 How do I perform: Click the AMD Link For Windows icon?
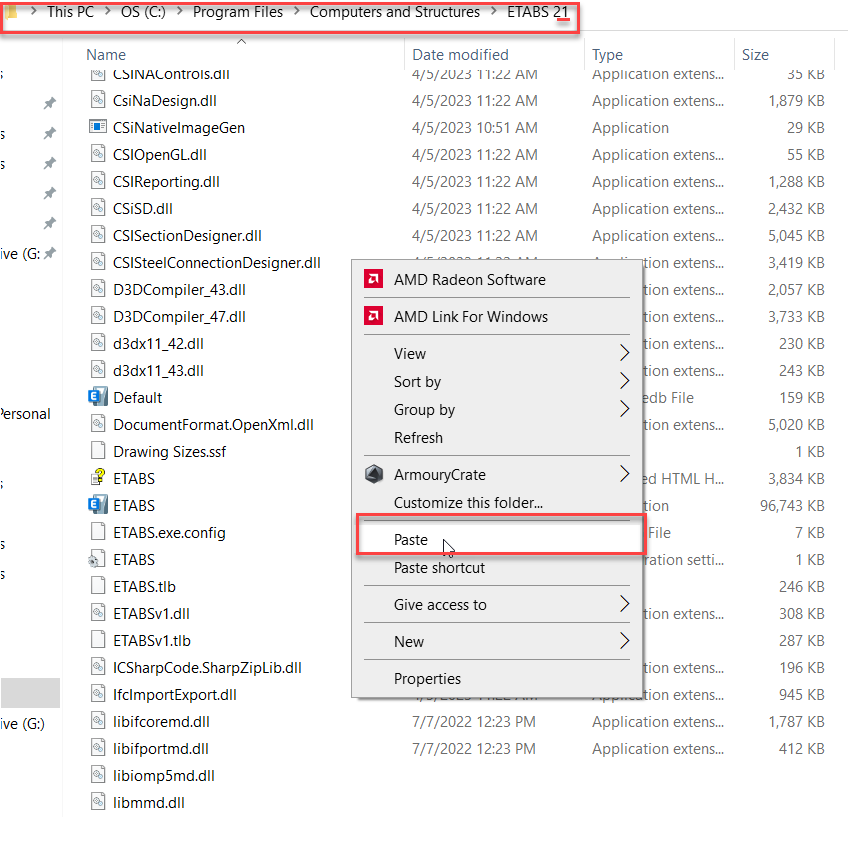click(x=373, y=317)
